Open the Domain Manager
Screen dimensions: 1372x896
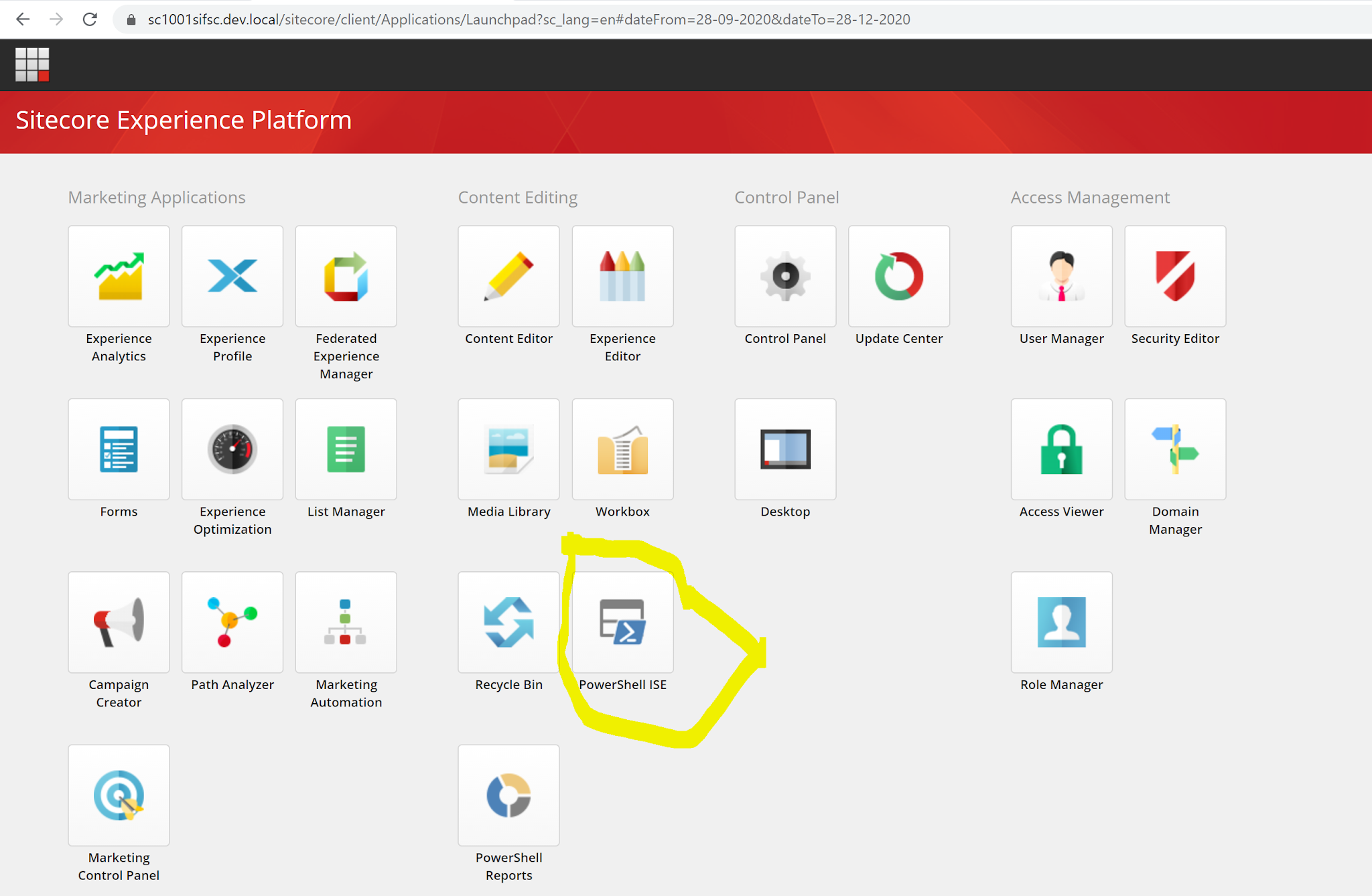click(x=1176, y=449)
